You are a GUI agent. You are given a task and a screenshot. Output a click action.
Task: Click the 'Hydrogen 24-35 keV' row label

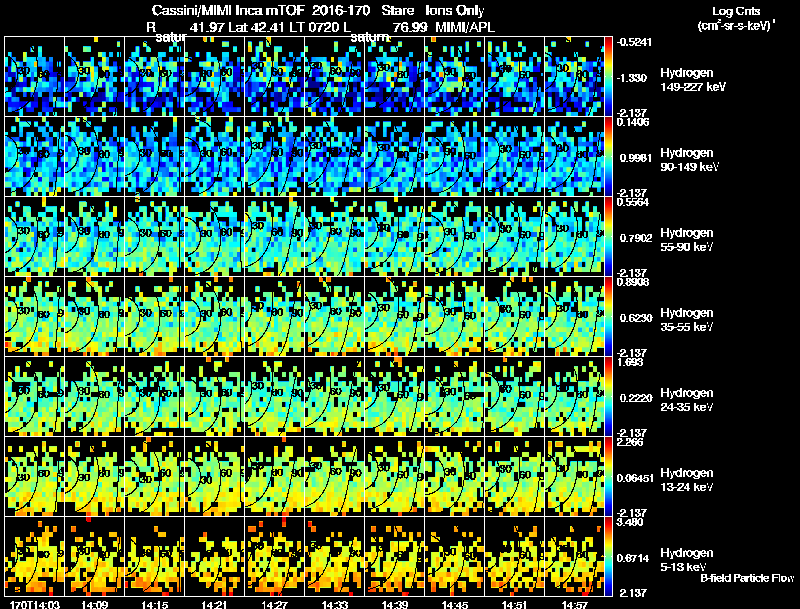pyautogui.click(x=687, y=400)
